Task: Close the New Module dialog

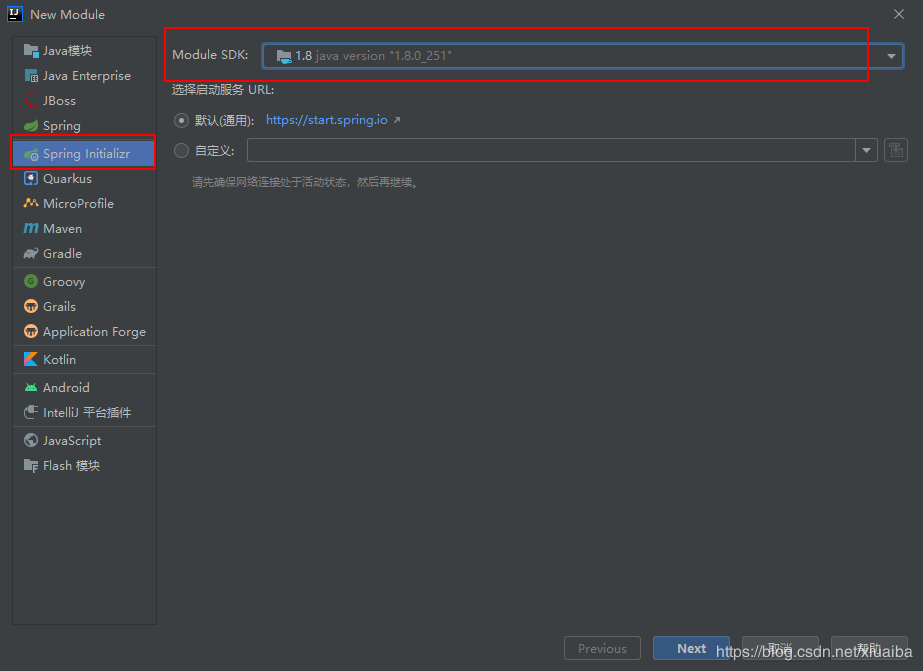Action: click(x=899, y=14)
